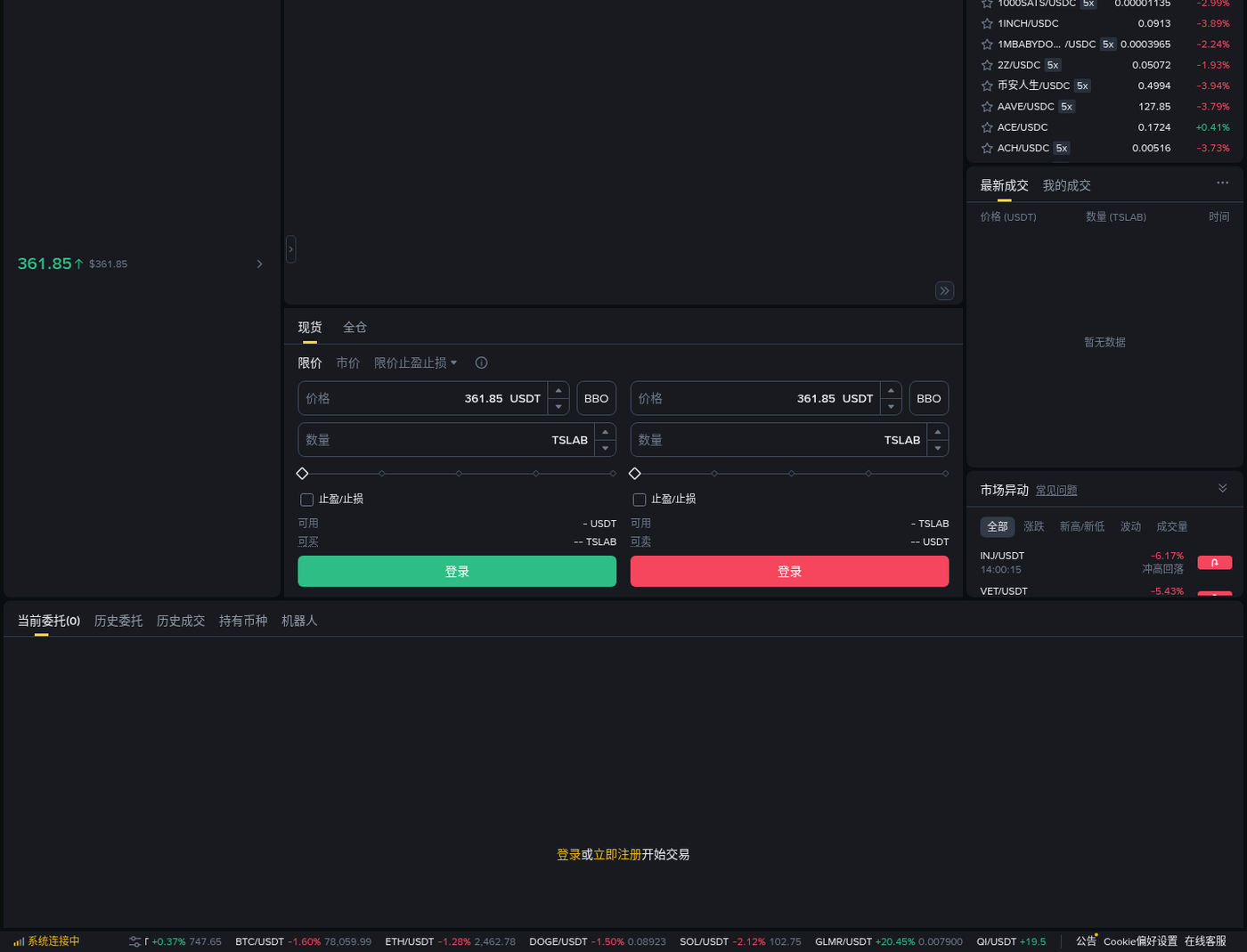Screen dimensions: 1247x952
Task: Switch to the 全仓 margin tab
Action: pyautogui.click(x=355, y=328)
